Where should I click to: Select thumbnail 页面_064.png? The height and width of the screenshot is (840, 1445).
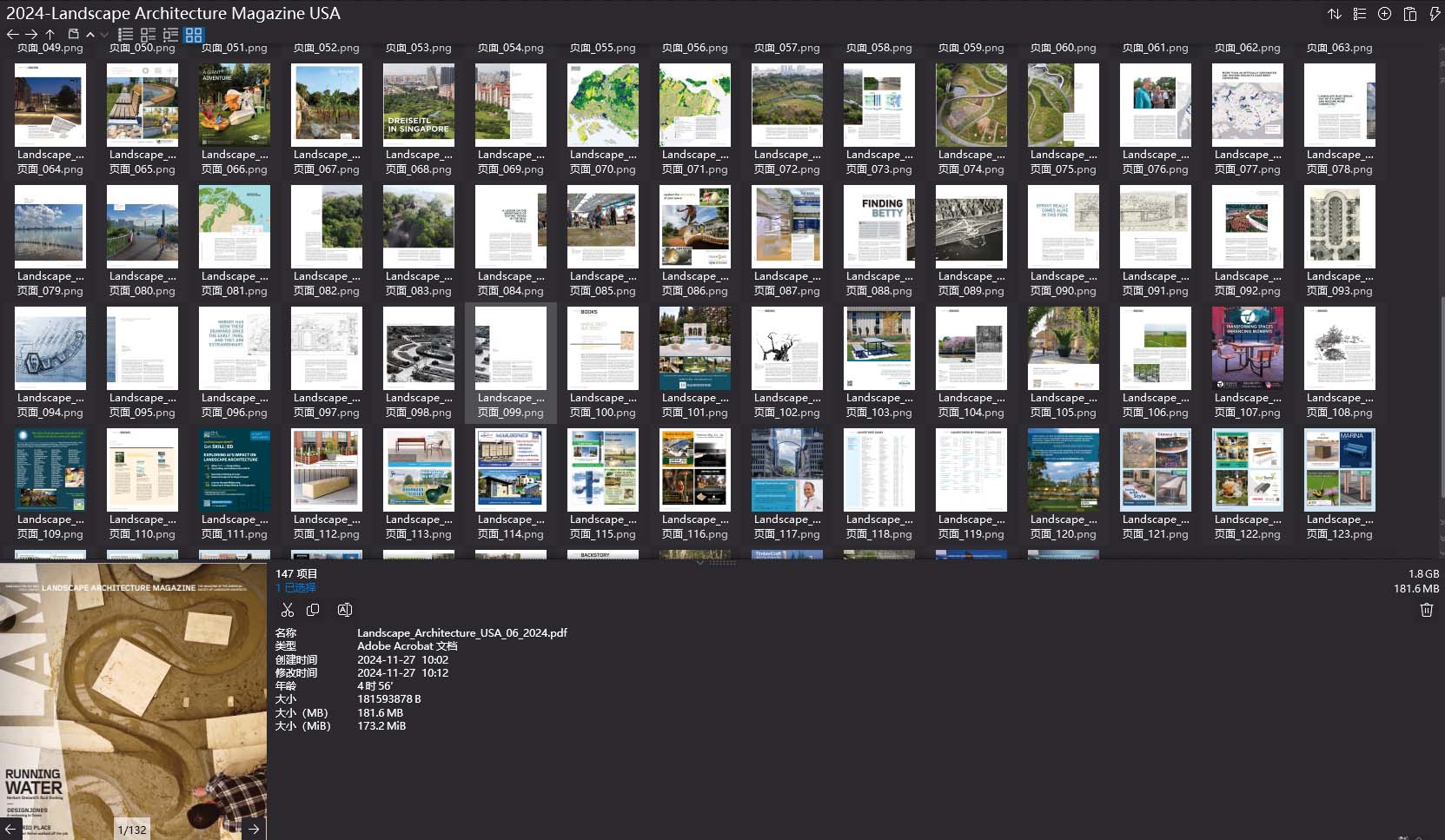pyautogui.click(x=50, y=106)
